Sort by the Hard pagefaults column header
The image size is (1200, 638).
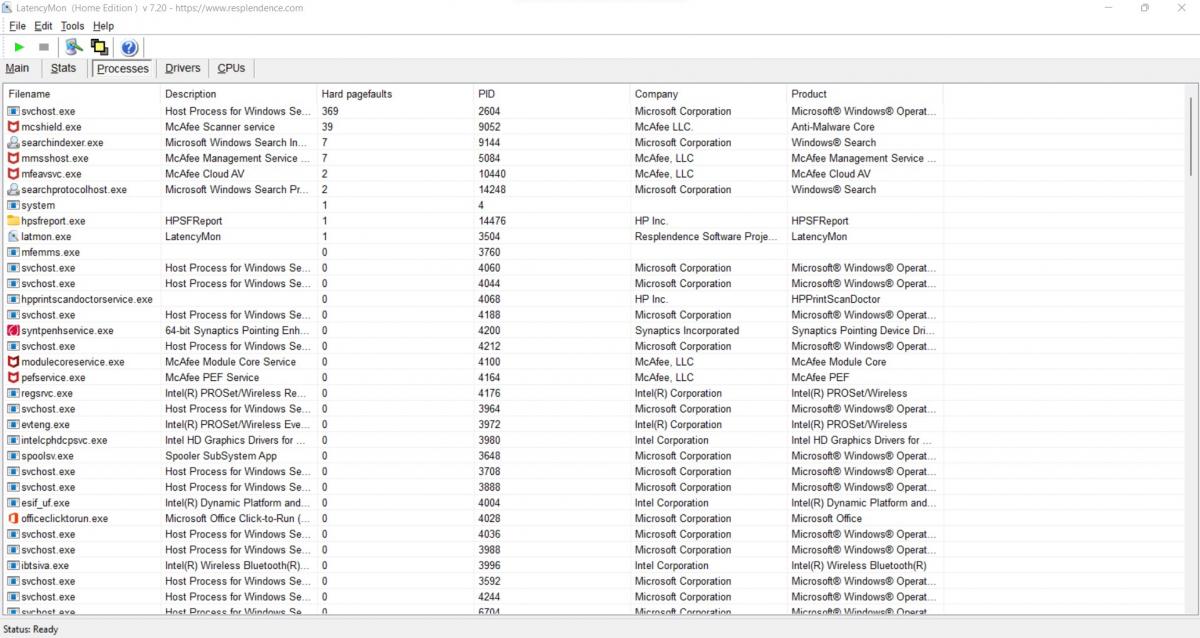click(x=395, y=94)
